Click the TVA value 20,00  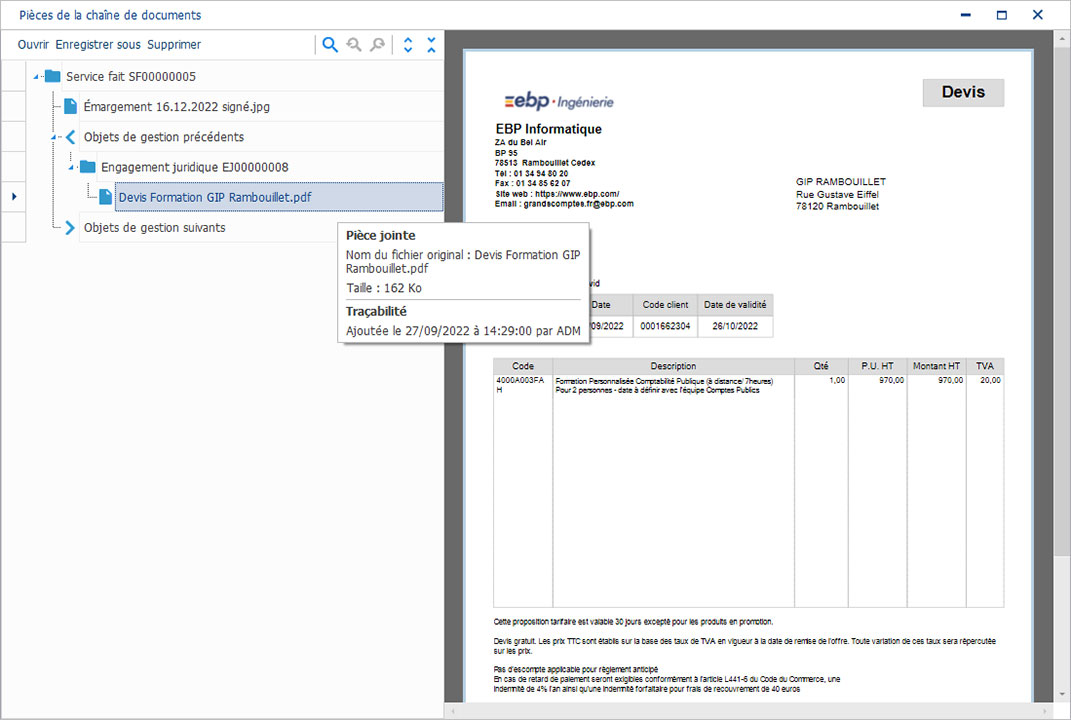[x=990, y=380]
